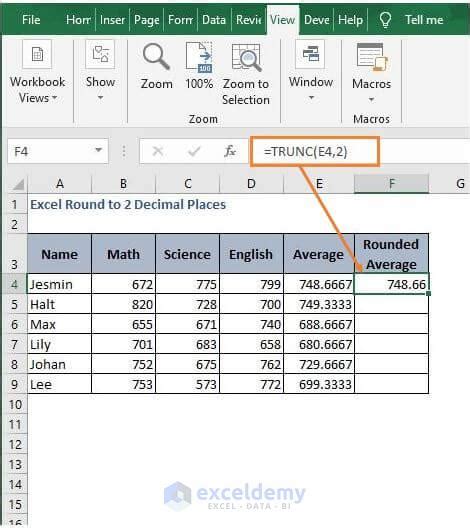Select column C header
The image size is (470, 528).
click(188, 184)
